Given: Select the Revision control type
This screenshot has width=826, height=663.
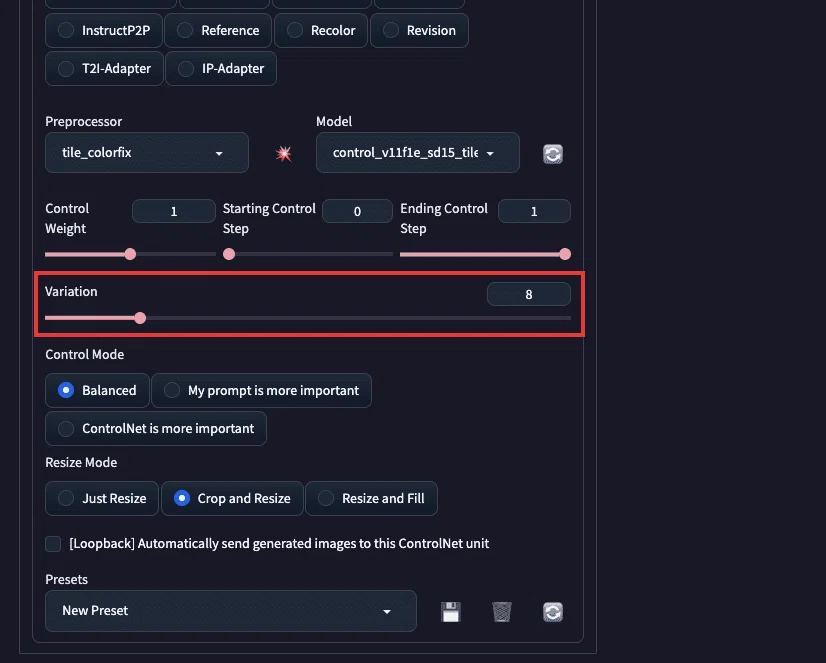Looking at the screenshot, I should pos(419,31).
